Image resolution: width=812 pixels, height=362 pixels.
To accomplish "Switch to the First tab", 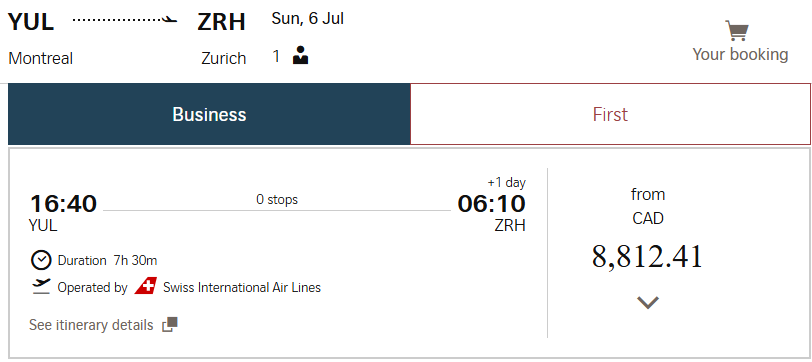I will coord(610,114).
